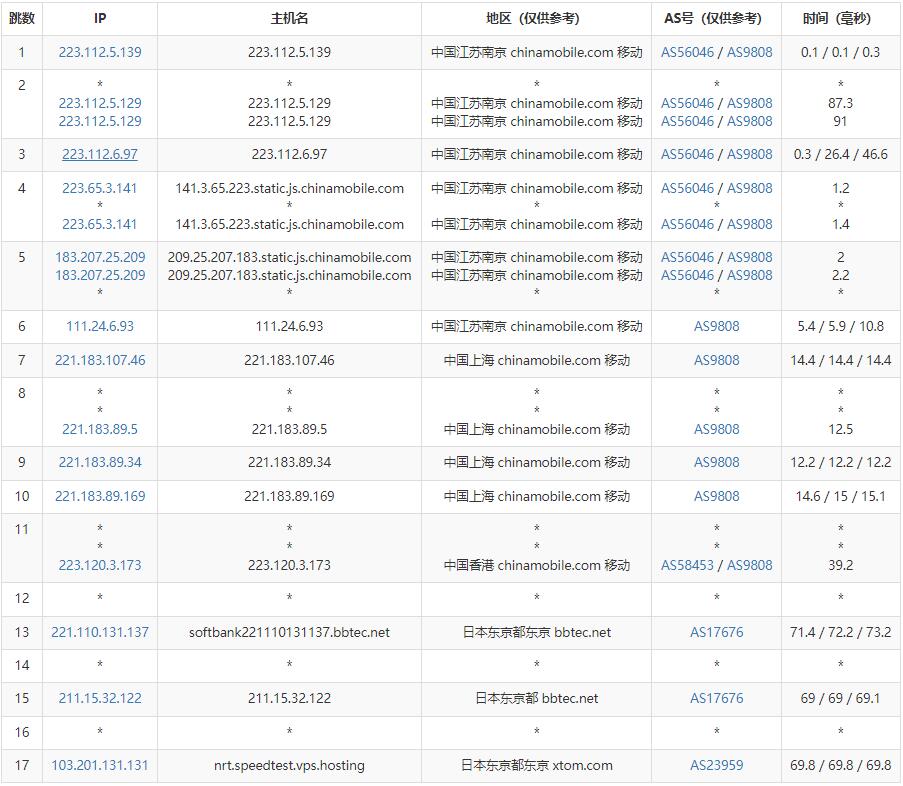This screenshot has height=786, width=903.
Task: Click AS56046 link in hop 1 row
Action: point(687,52)
